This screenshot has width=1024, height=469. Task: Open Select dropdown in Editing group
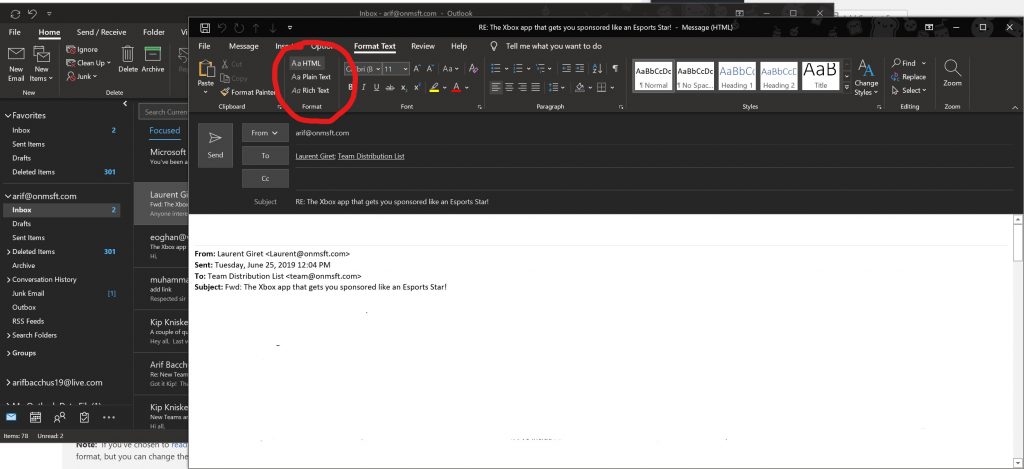pyautogui.click(x=908, y=90)
